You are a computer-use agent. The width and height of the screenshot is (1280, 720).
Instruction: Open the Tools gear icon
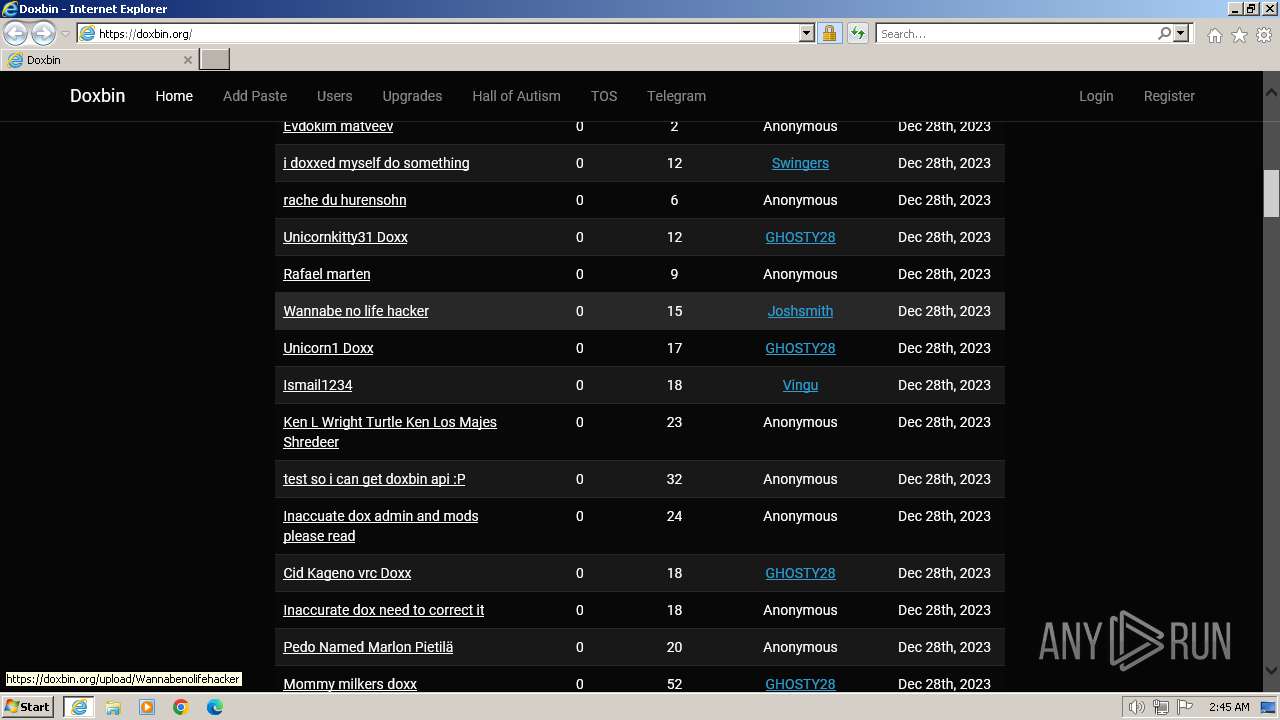1264,35
